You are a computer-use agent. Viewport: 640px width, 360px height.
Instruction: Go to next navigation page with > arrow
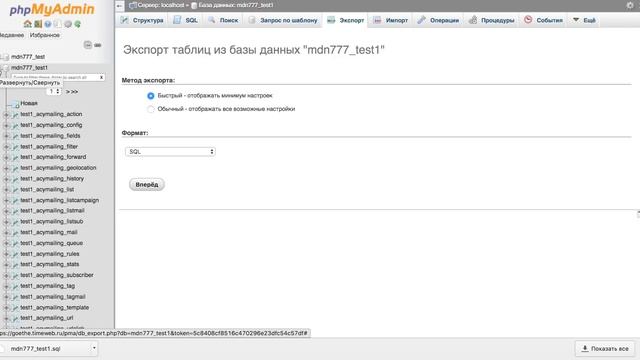click(x=68, y=92)
